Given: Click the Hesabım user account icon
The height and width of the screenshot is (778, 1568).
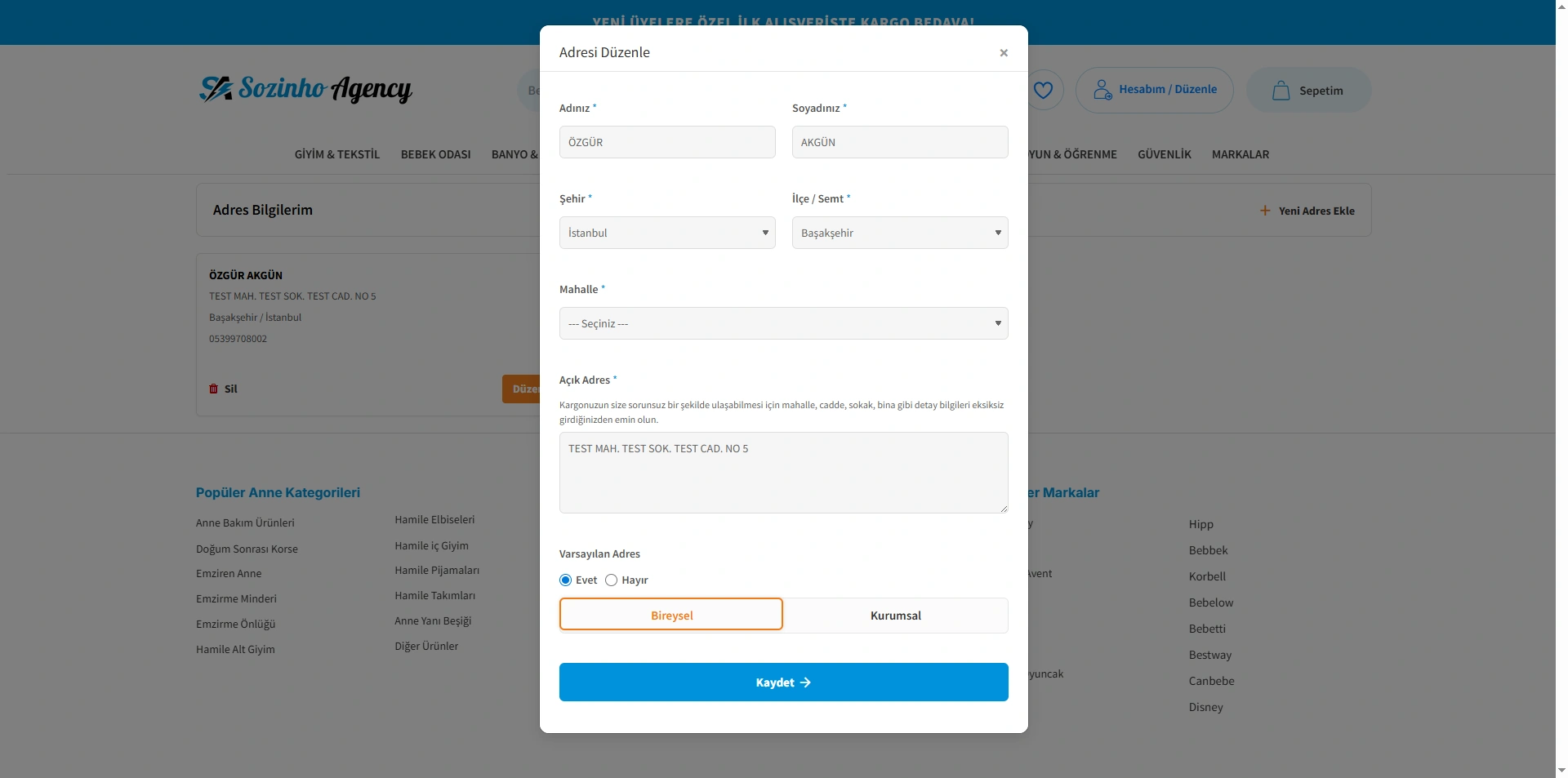Looking at the screenshot, I should (1102, 90).
